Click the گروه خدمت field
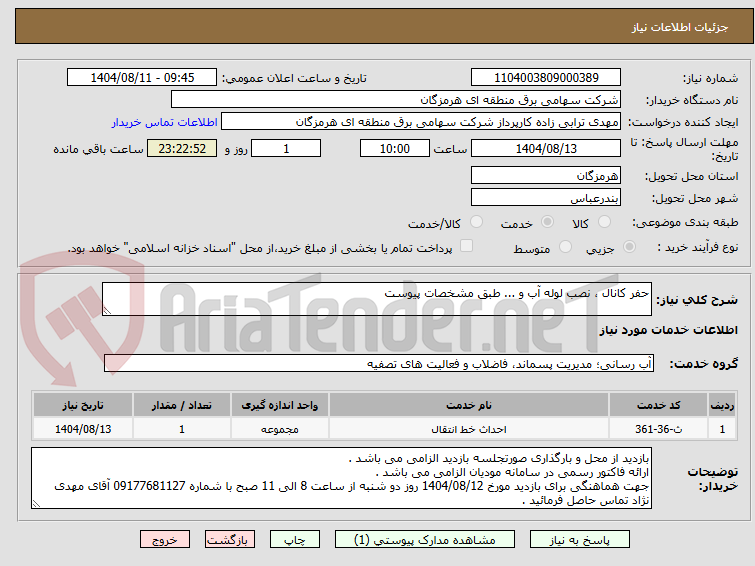 [379, 363]
